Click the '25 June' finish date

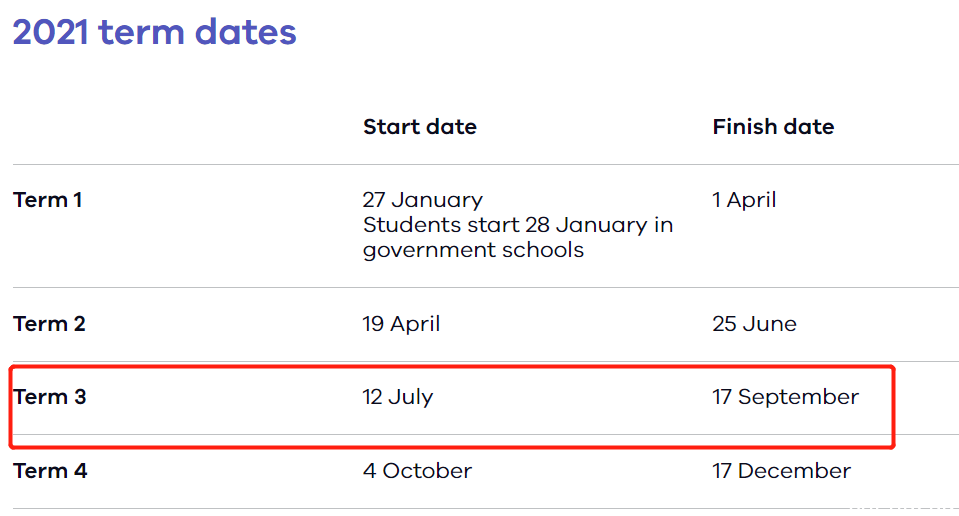pyautogui.click(x=754, y=324)
